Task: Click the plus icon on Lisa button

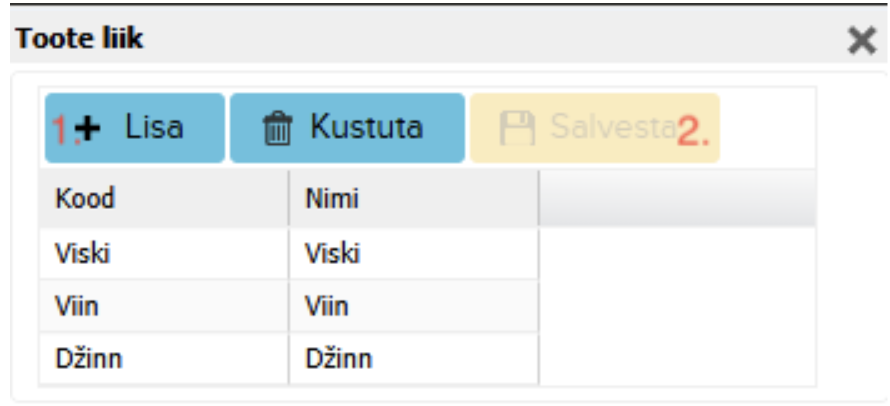Action: pos(89,129)
